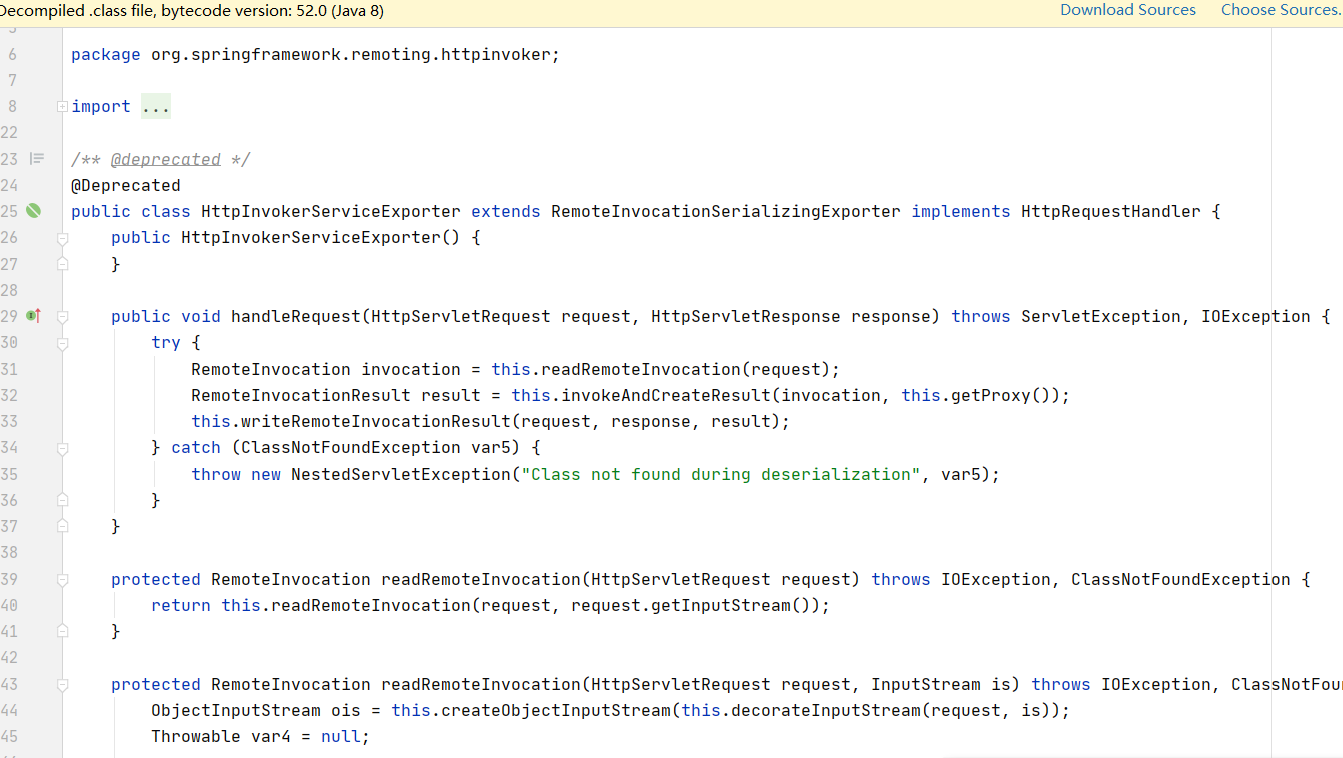
Task: Click the folded import ellipsis placeholder
Action: click(156, 106)
